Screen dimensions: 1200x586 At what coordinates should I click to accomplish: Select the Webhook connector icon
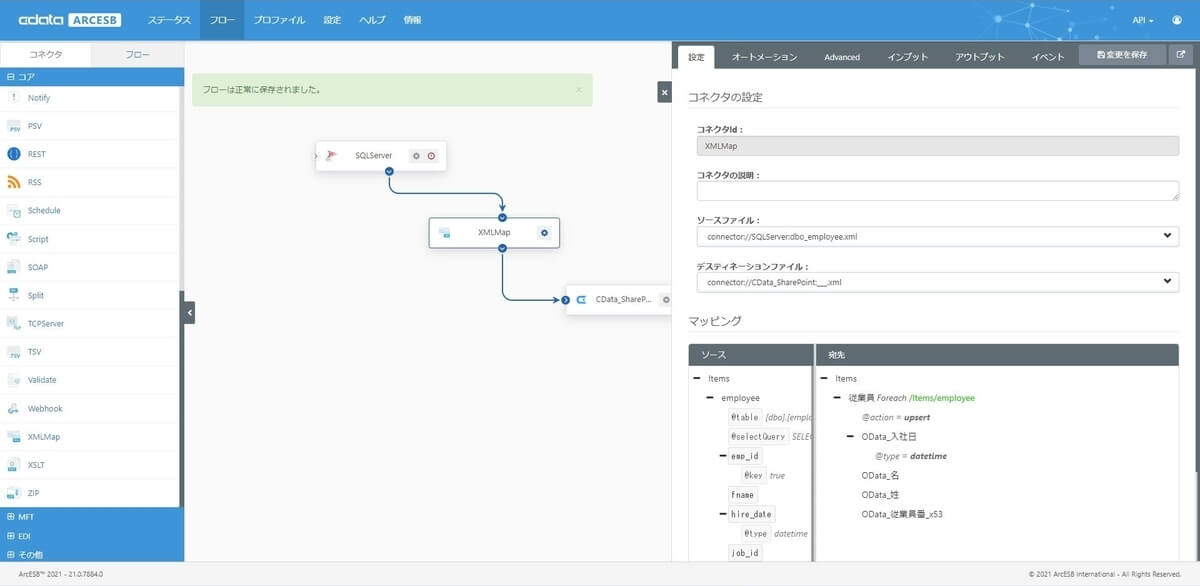click(x=14, y=408)
